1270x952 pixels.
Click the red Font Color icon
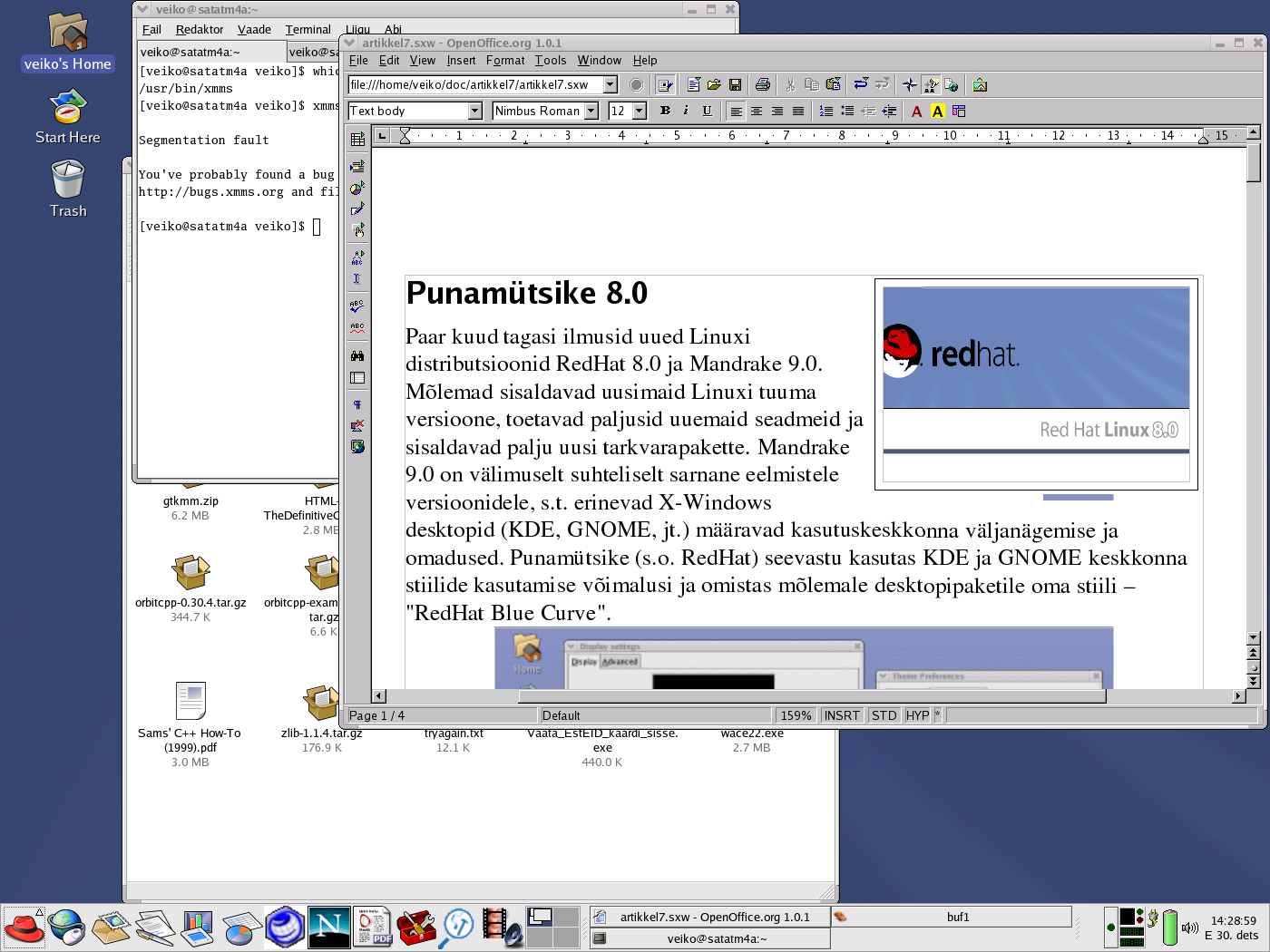tap(917, 111)
